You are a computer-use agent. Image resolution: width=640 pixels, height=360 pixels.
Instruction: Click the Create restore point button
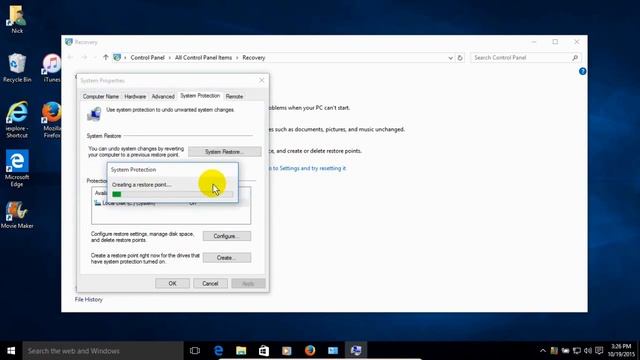coord(227,258)
